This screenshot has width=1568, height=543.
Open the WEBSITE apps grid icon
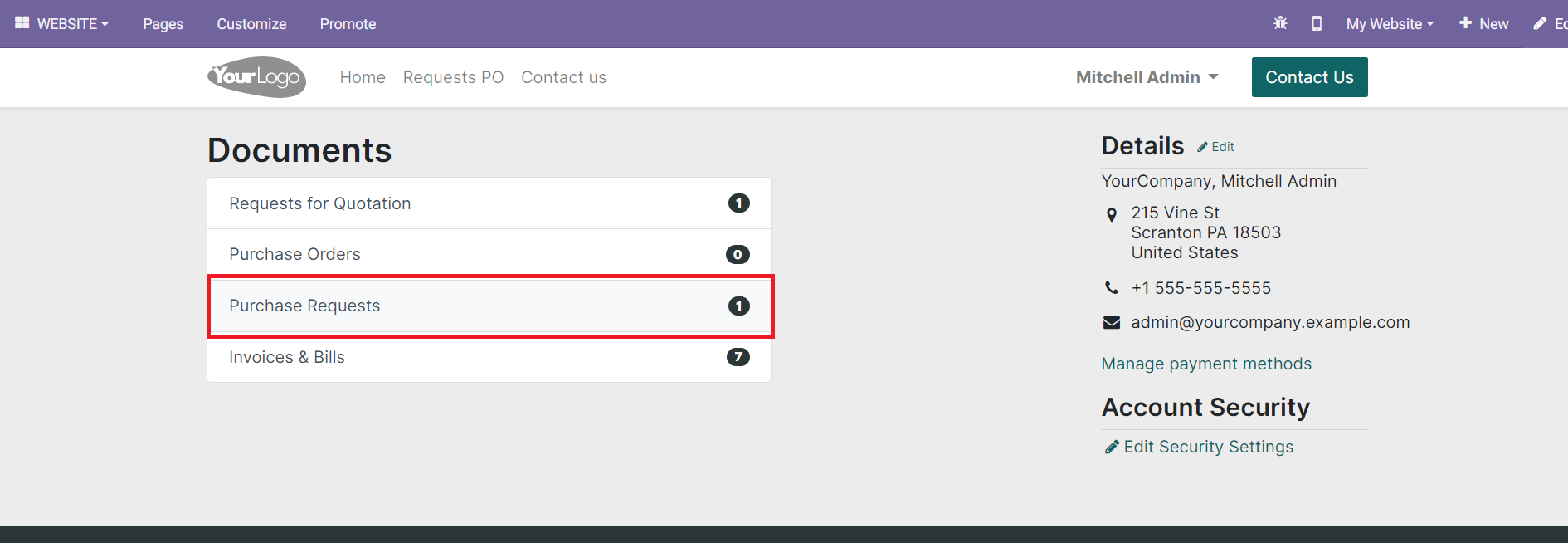coord(22,23)
